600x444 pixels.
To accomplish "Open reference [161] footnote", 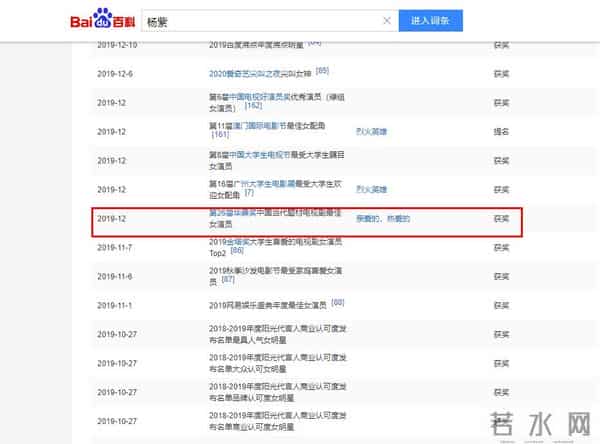I will [220, 134].
